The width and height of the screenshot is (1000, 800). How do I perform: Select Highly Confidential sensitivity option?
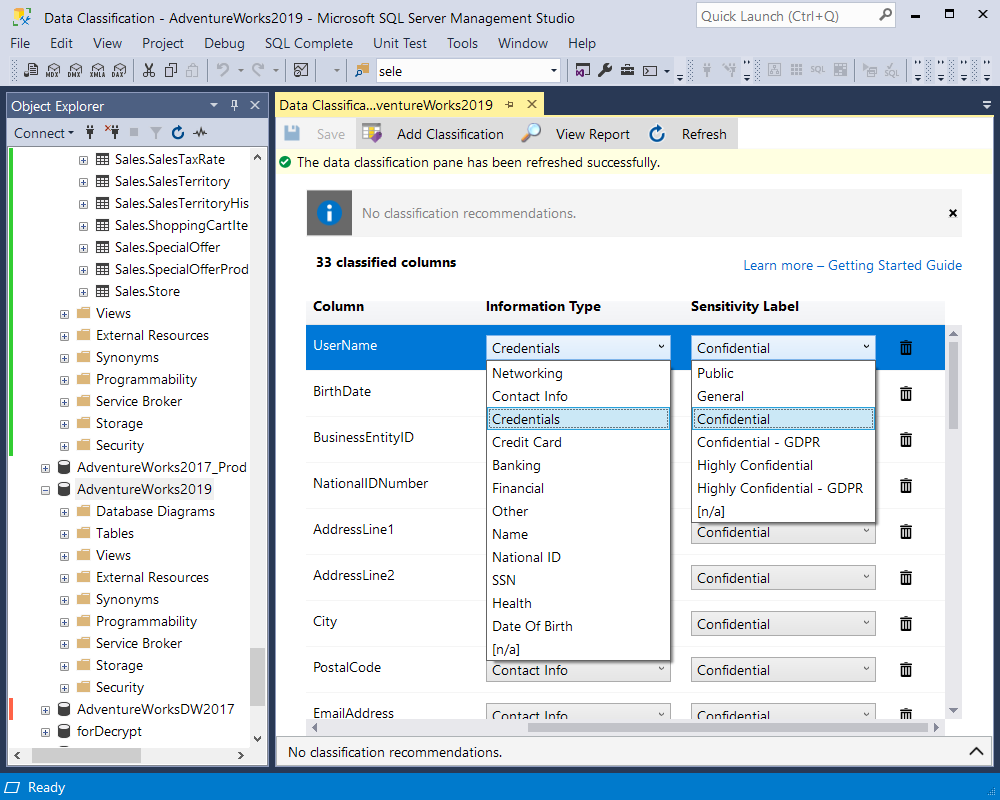pyautogui.click(x=783, y=465)
